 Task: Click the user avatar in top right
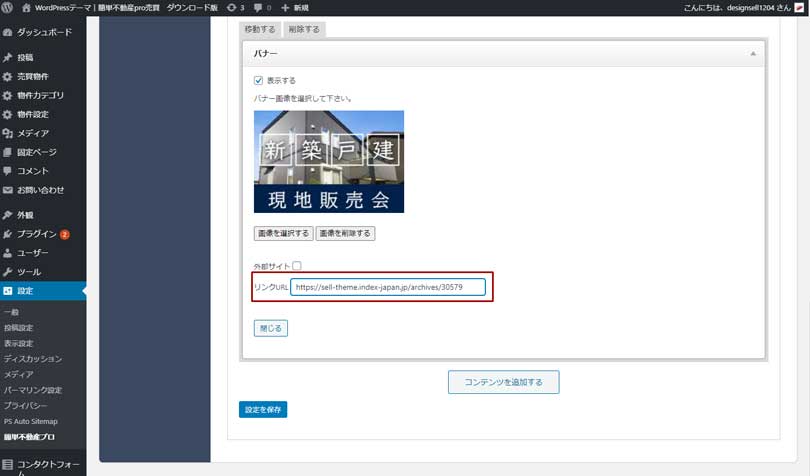click(800, 7)
